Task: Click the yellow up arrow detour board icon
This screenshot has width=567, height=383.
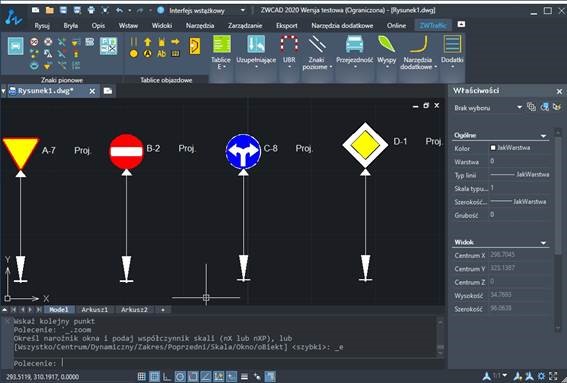Action: (x=148, y=42)
